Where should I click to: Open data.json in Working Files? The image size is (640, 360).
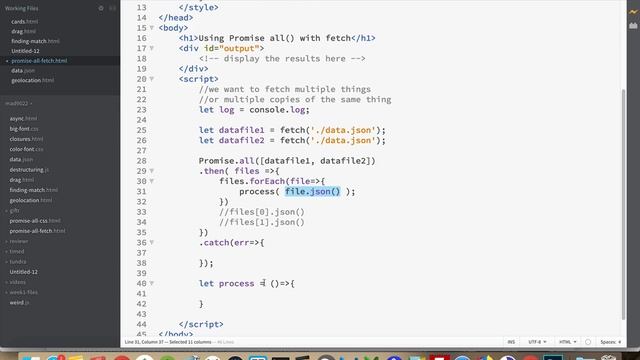pyautogui.click(x=23, y=71)
